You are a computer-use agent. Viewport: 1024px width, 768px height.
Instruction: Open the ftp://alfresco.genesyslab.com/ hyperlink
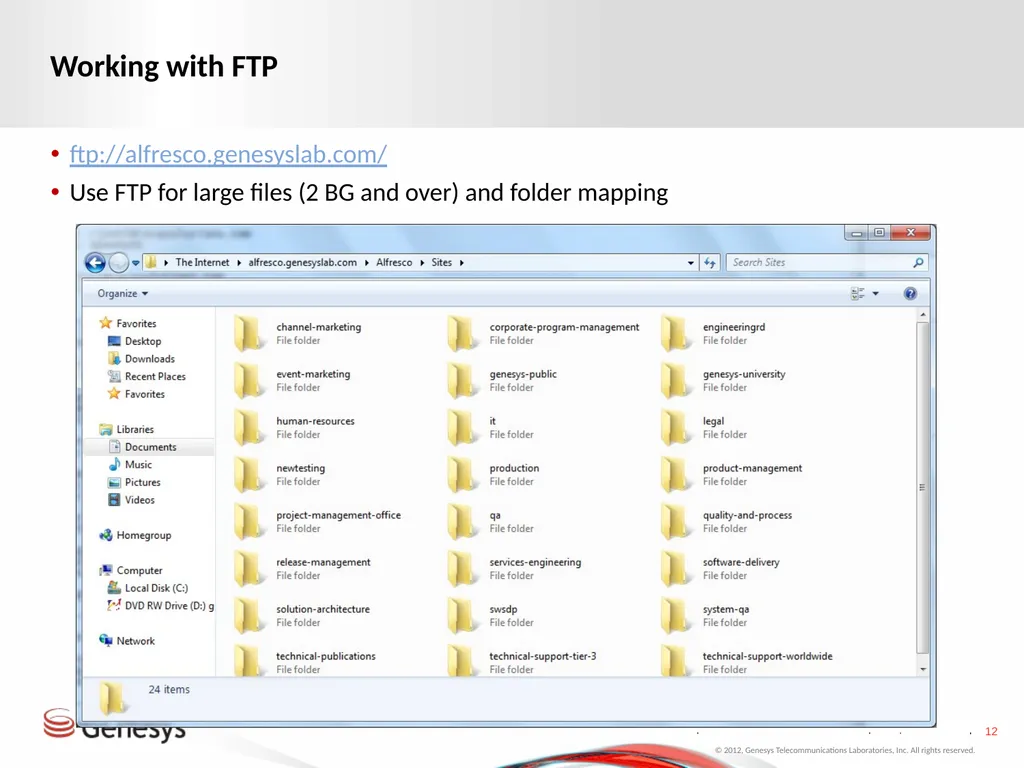(228, 154)
